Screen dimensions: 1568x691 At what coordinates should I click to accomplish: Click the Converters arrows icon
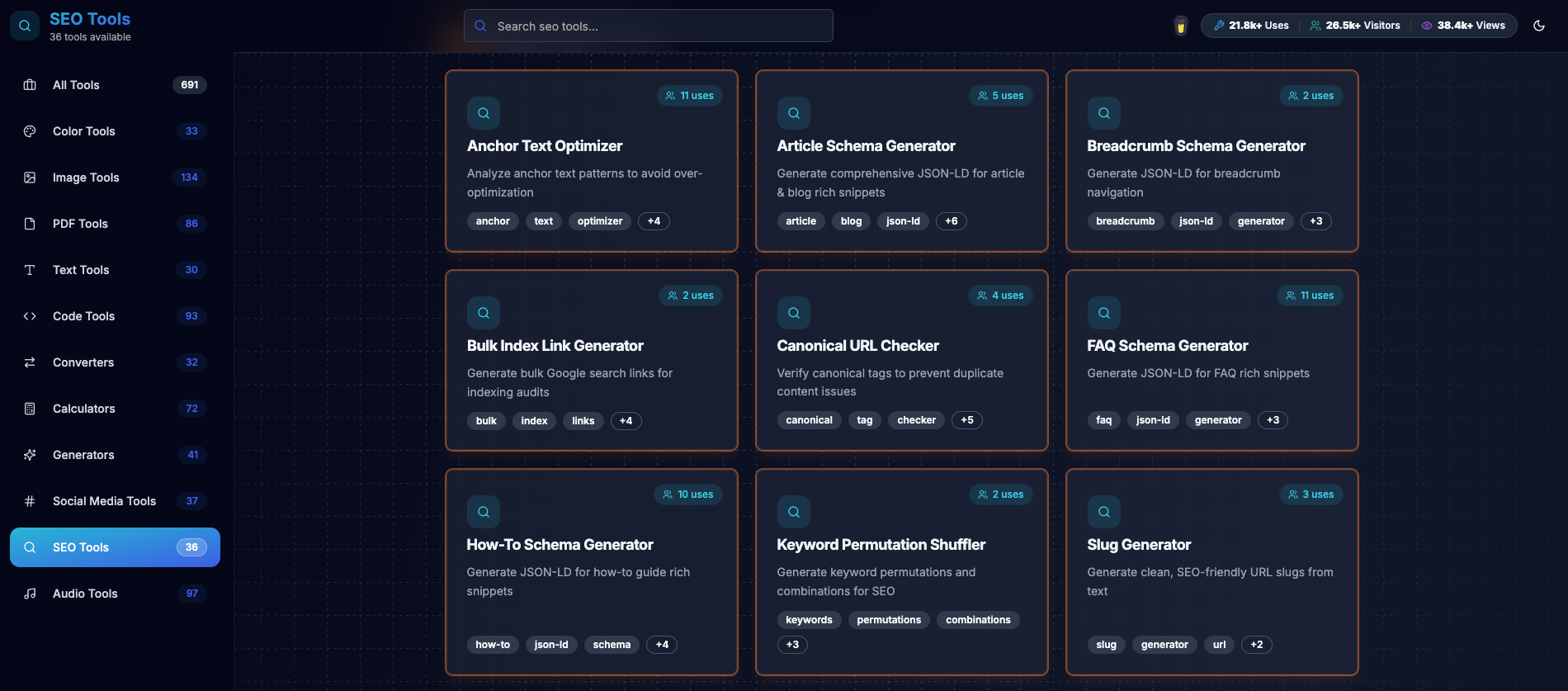coord(30,362)
